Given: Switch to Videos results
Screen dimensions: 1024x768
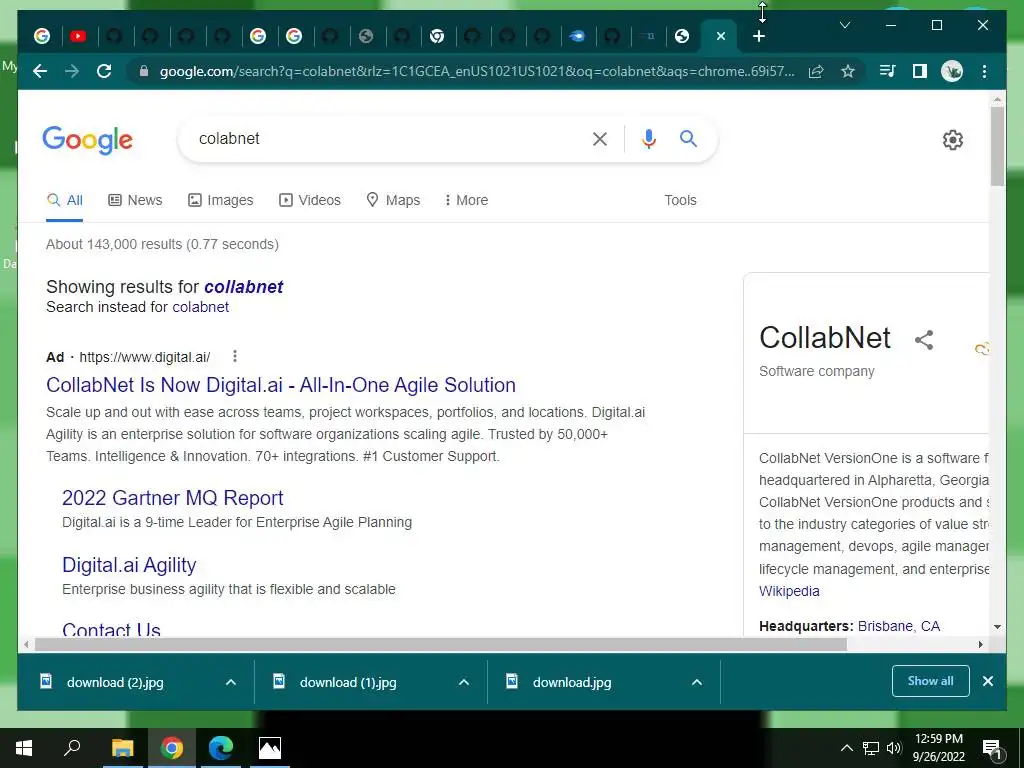Looking at the screenshot, I should pos(310,200).
